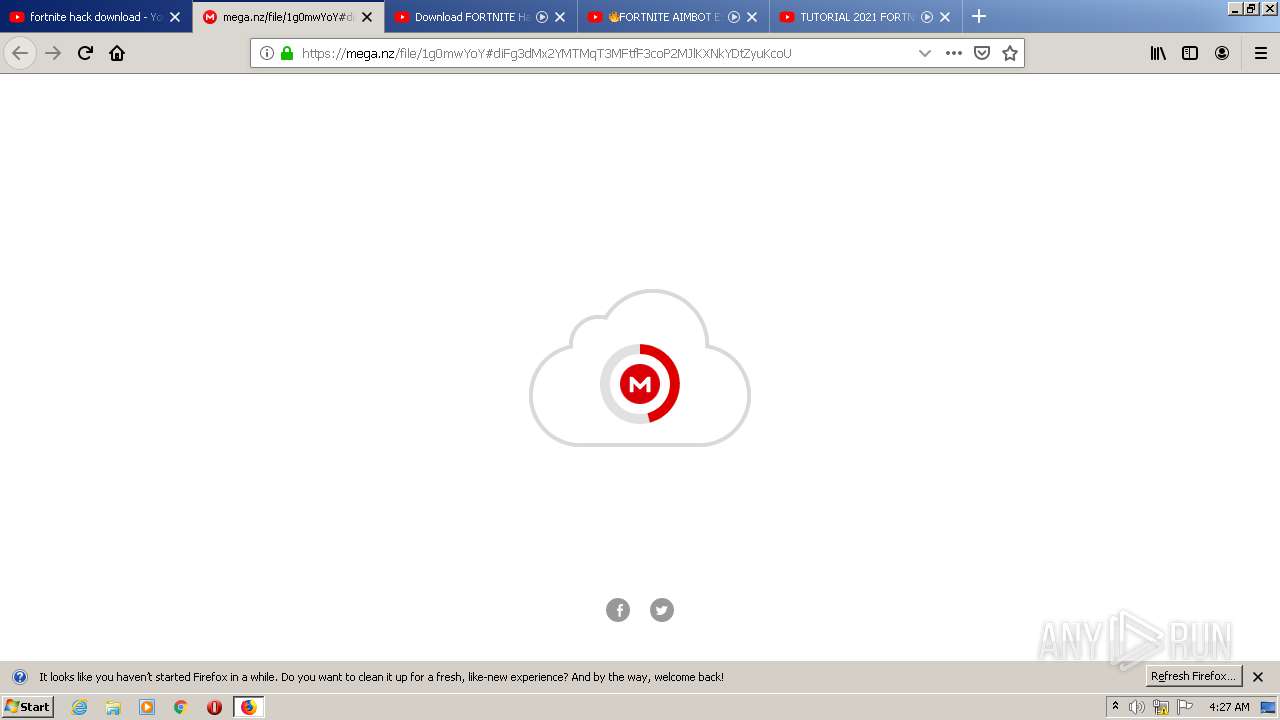The image size is (1280, 720).
Task: Show site information icon in address bar
Action: [267, 53]
